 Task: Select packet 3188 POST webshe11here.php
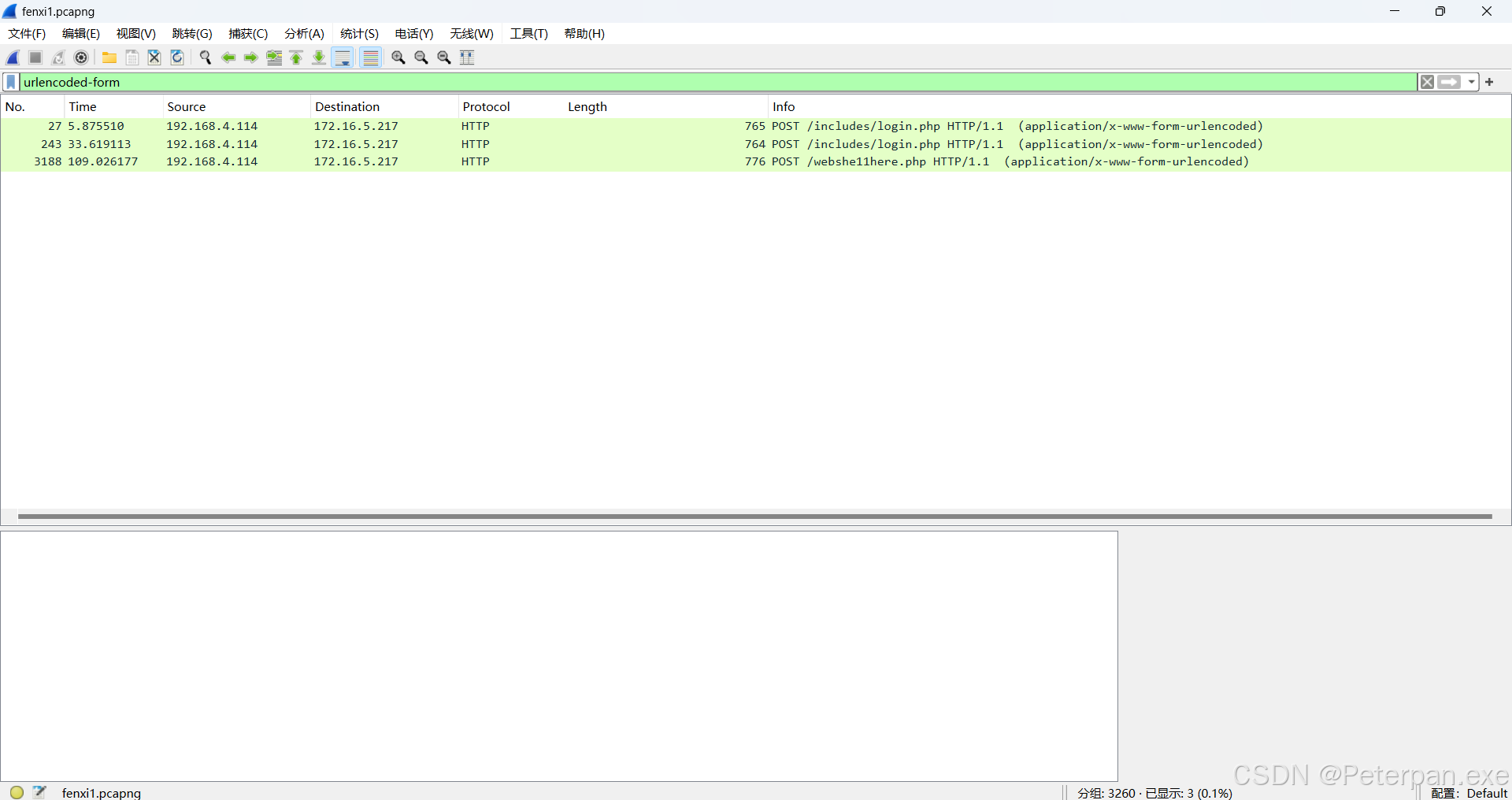[x=755, y=161]
